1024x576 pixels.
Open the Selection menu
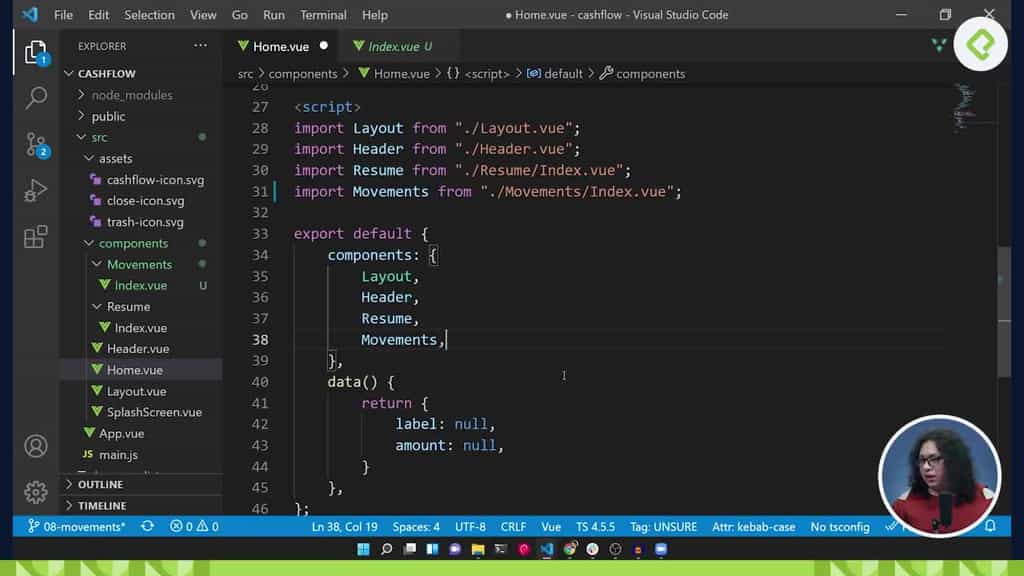coord(149,15)
